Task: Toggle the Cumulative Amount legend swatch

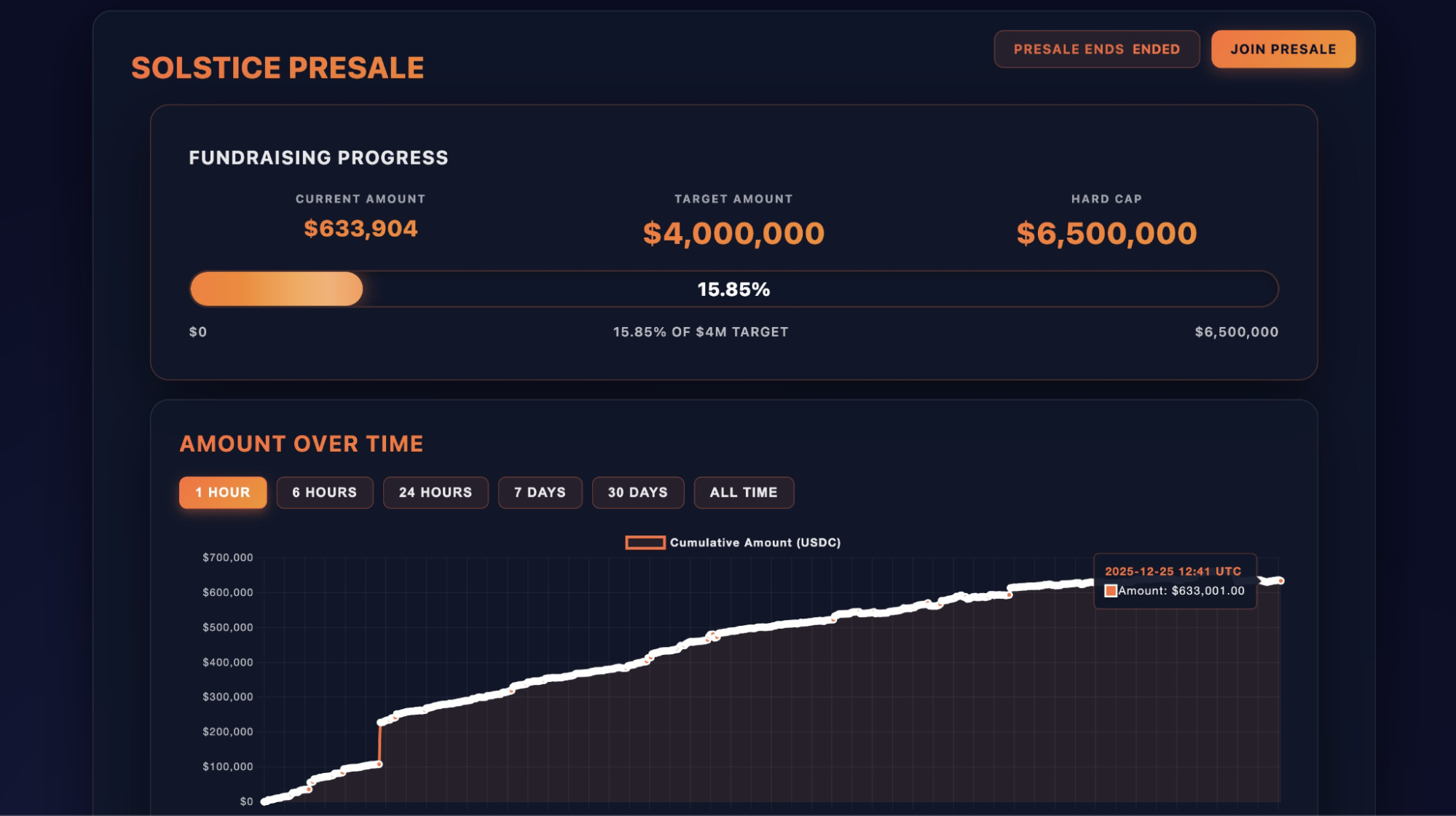Action: [x=645, y=543]
